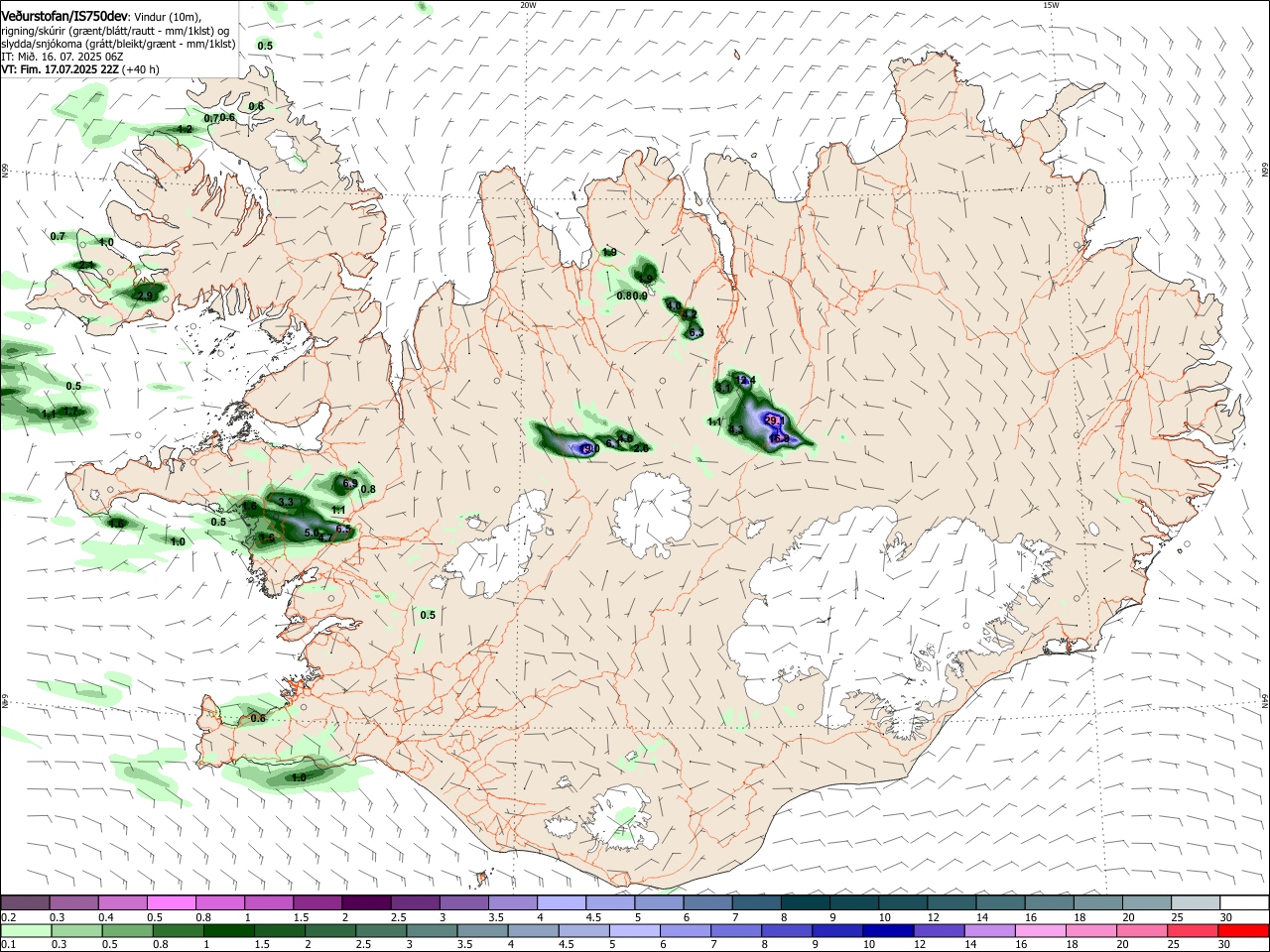Select the 'VT: Fim. 17.07.2025 22Z' line
The width and height of the screenshot is (1270, 952).
[x=61, y=70]
